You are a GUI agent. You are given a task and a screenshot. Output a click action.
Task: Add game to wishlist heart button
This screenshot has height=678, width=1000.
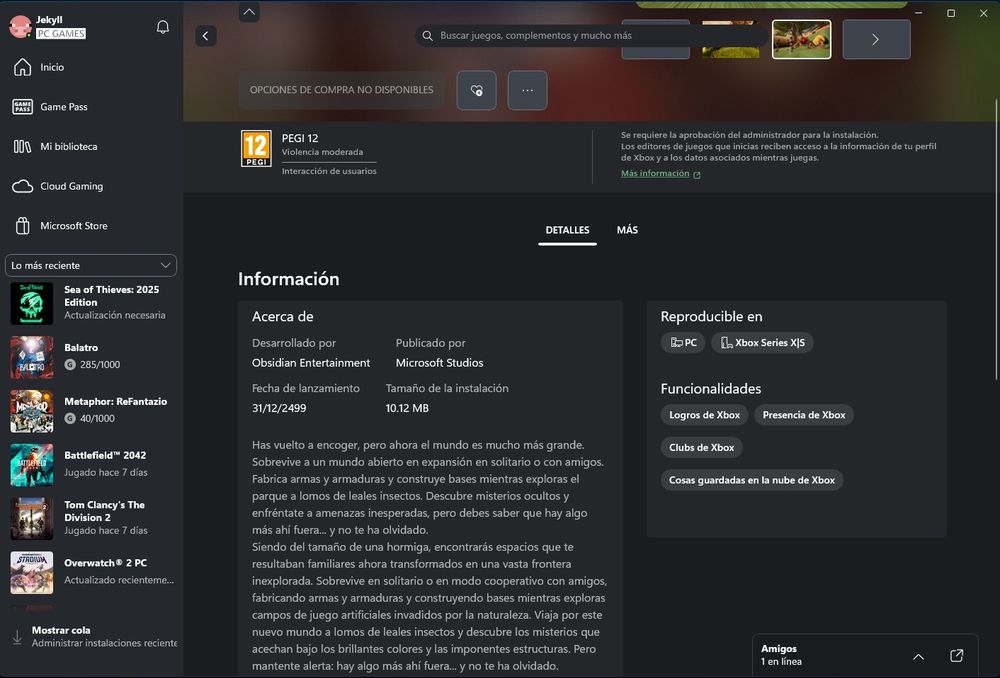pos(476,90)
